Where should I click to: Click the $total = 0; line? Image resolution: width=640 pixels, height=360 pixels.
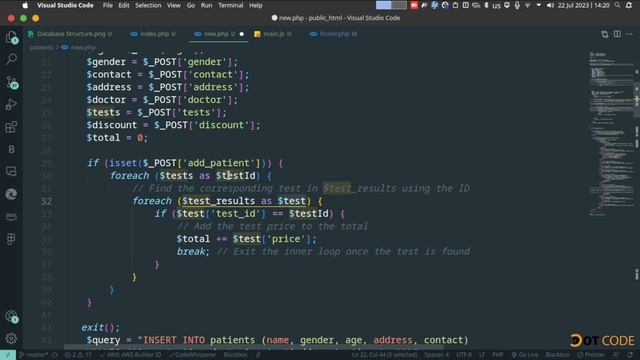click(x=117, y=138)
